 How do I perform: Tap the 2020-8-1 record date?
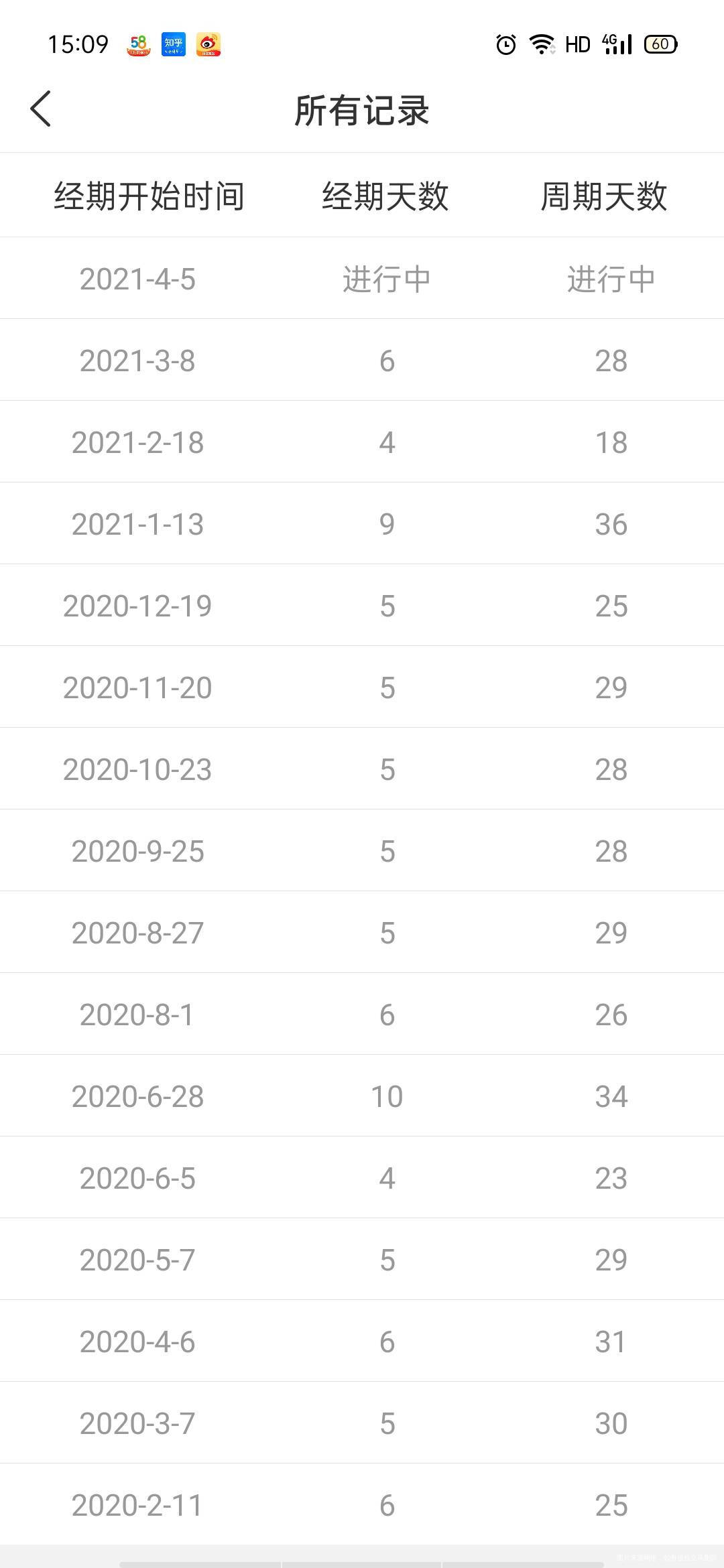pyautogui.click(x=137, y=1015)
